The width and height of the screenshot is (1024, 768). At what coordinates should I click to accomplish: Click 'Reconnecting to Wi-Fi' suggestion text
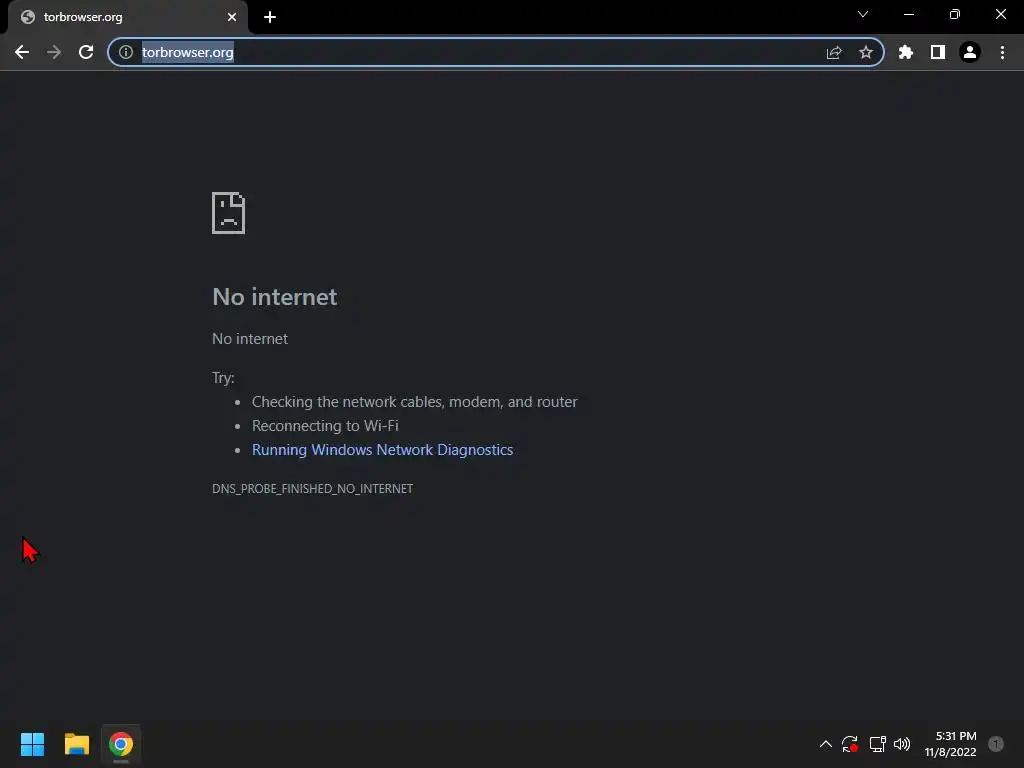pyautogui.click(x=325, y=426)
